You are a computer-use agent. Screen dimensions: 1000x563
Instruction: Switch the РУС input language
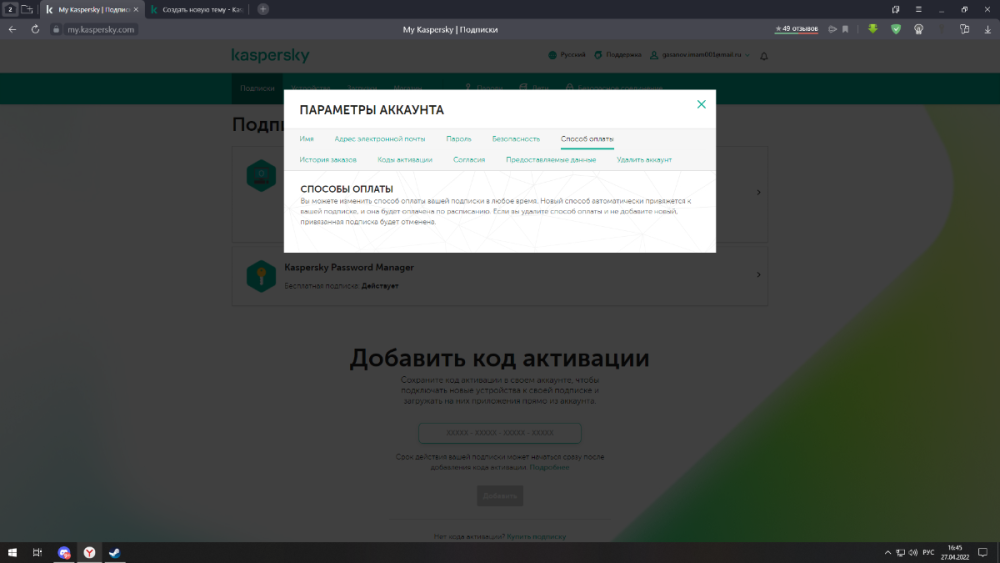tap(929, 553)
